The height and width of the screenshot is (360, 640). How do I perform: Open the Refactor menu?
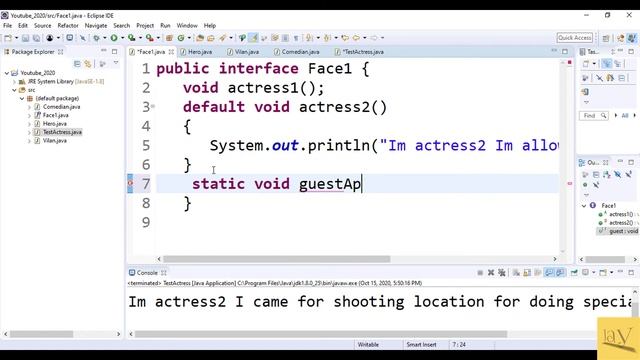[68, 25]
